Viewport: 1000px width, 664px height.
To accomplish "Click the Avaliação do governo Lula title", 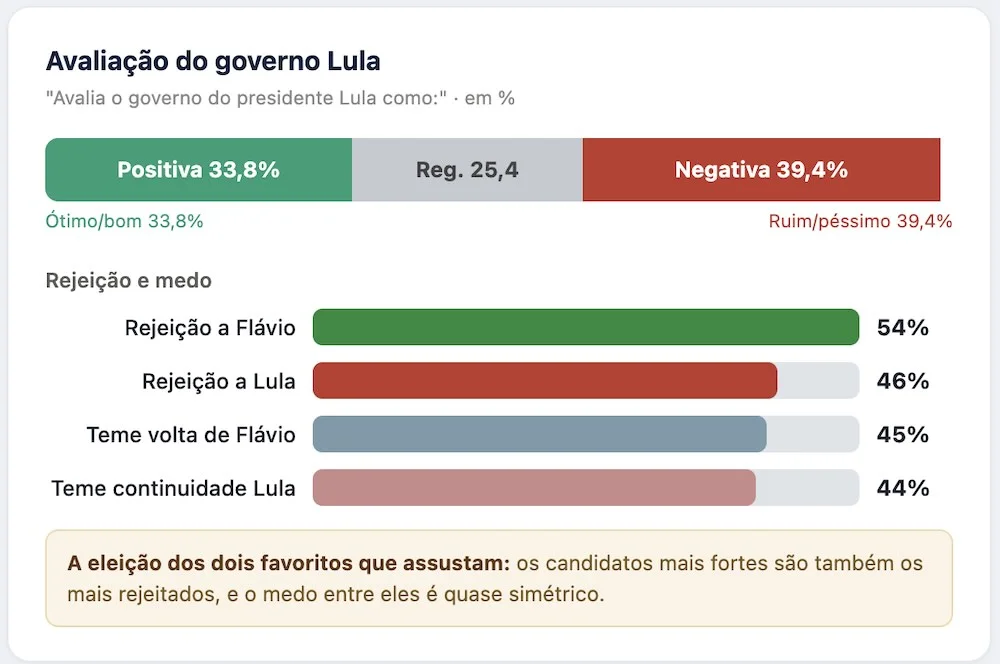I will coord(213,62).
